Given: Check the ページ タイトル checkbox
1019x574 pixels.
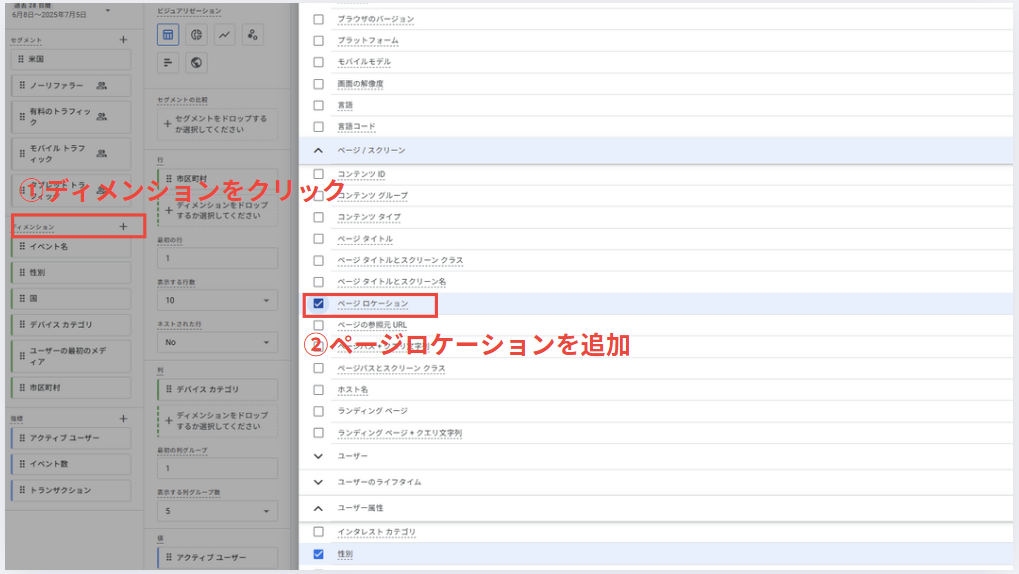Looking at the screenshot, I should [x=318, y=239].
